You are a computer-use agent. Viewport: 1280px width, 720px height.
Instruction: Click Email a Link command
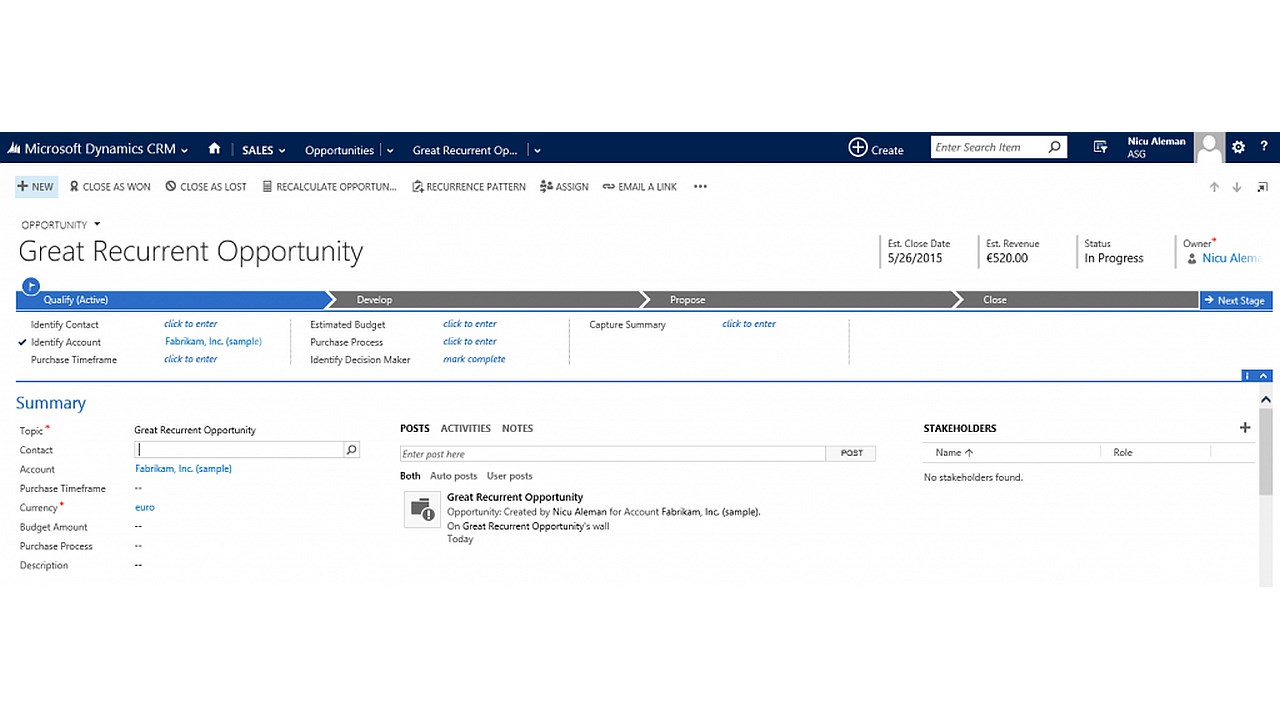point(640,186)
